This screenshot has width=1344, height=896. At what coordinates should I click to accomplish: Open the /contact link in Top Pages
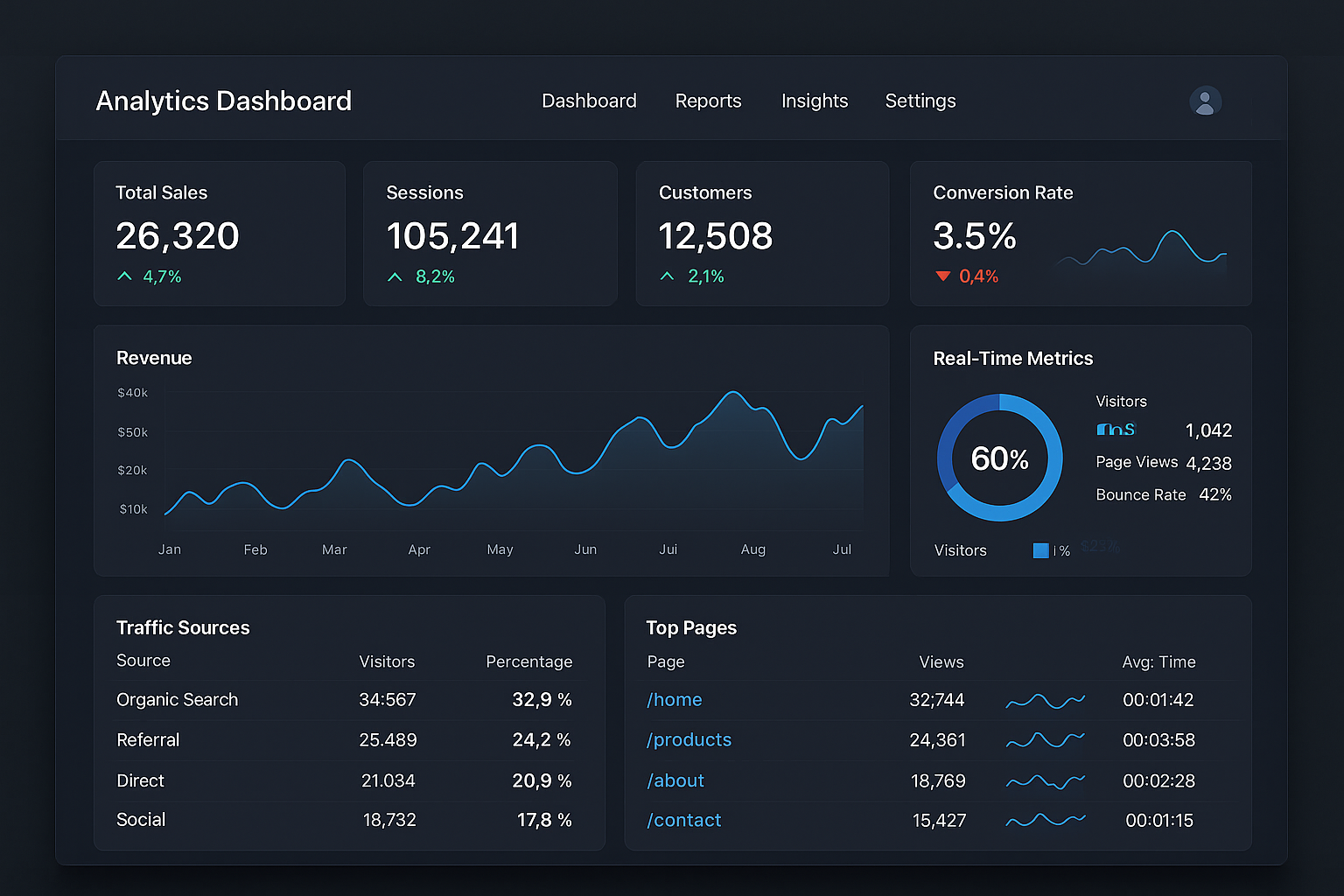[683, 821]
